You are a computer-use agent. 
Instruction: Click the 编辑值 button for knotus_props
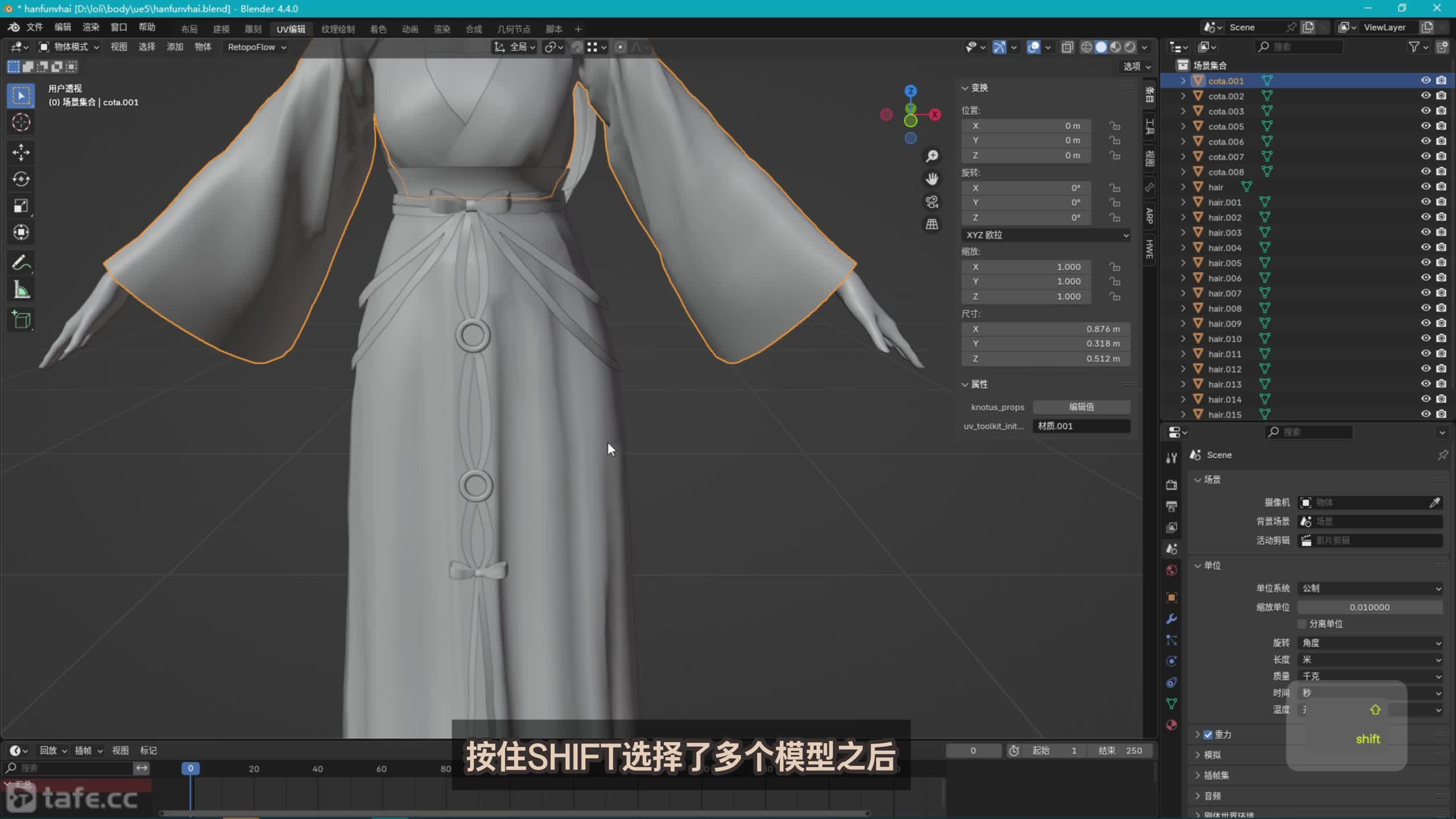click(x=1081, y=407)
